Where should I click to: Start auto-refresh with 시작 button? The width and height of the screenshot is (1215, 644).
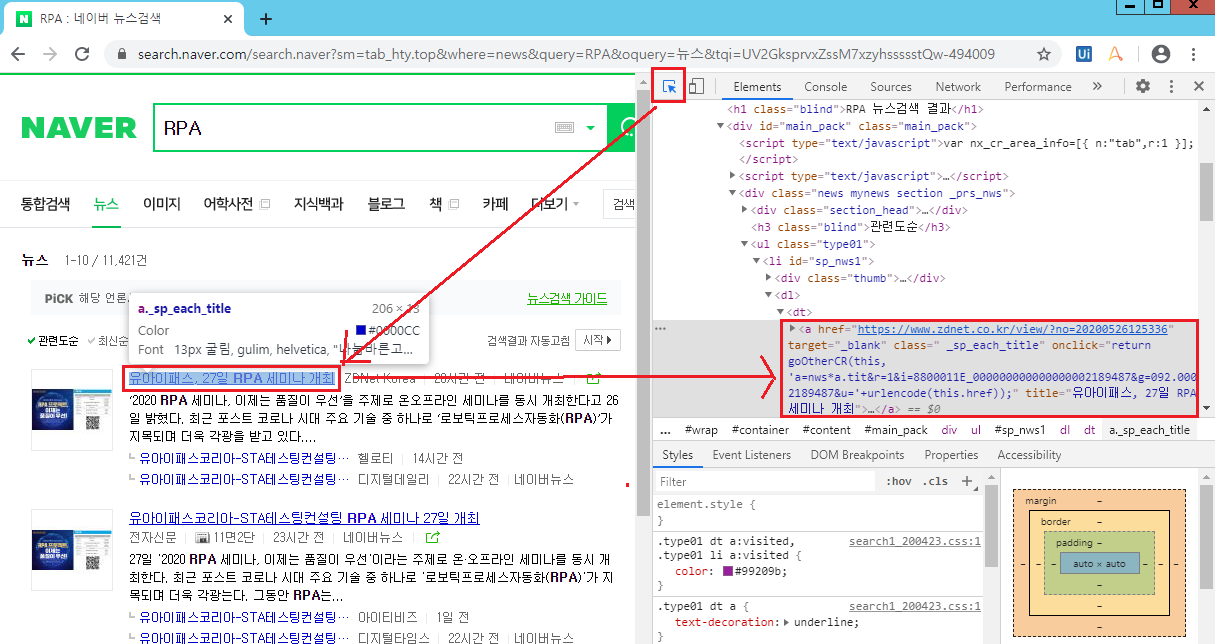[x=598, y=340]
